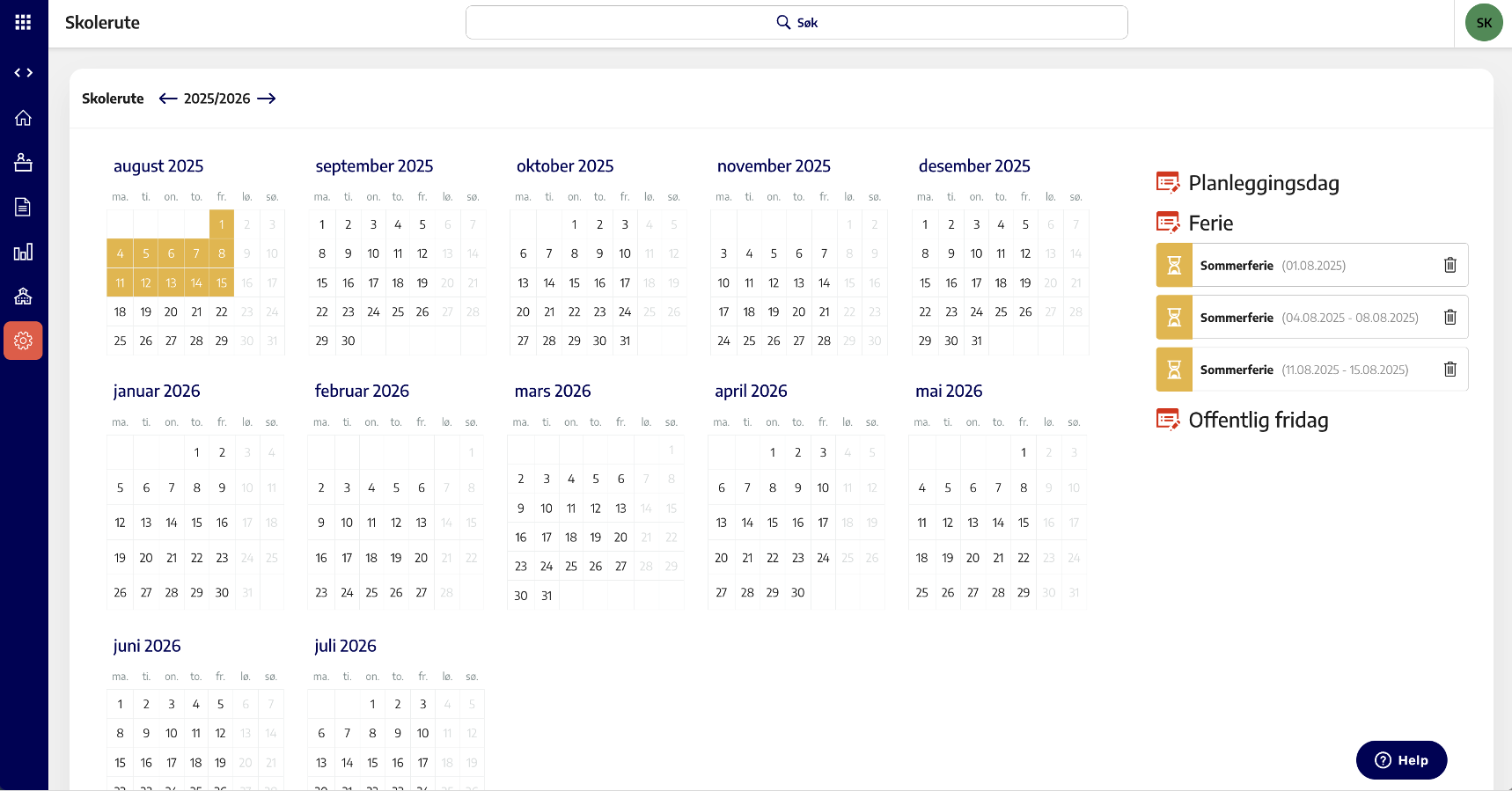1512x791 pixels.
Task: Open the bar chart statistics icon
Action: (x=23, y=253)
